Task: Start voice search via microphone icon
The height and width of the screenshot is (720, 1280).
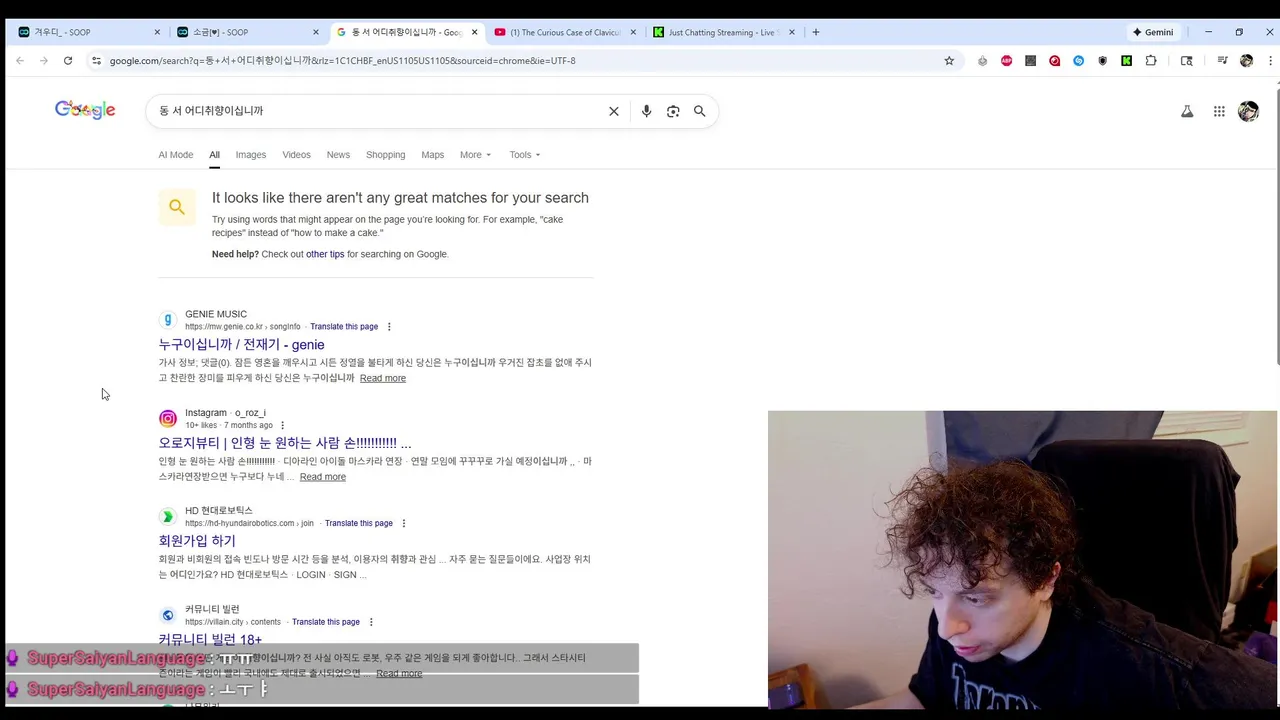Action: (x=646, y=111)
